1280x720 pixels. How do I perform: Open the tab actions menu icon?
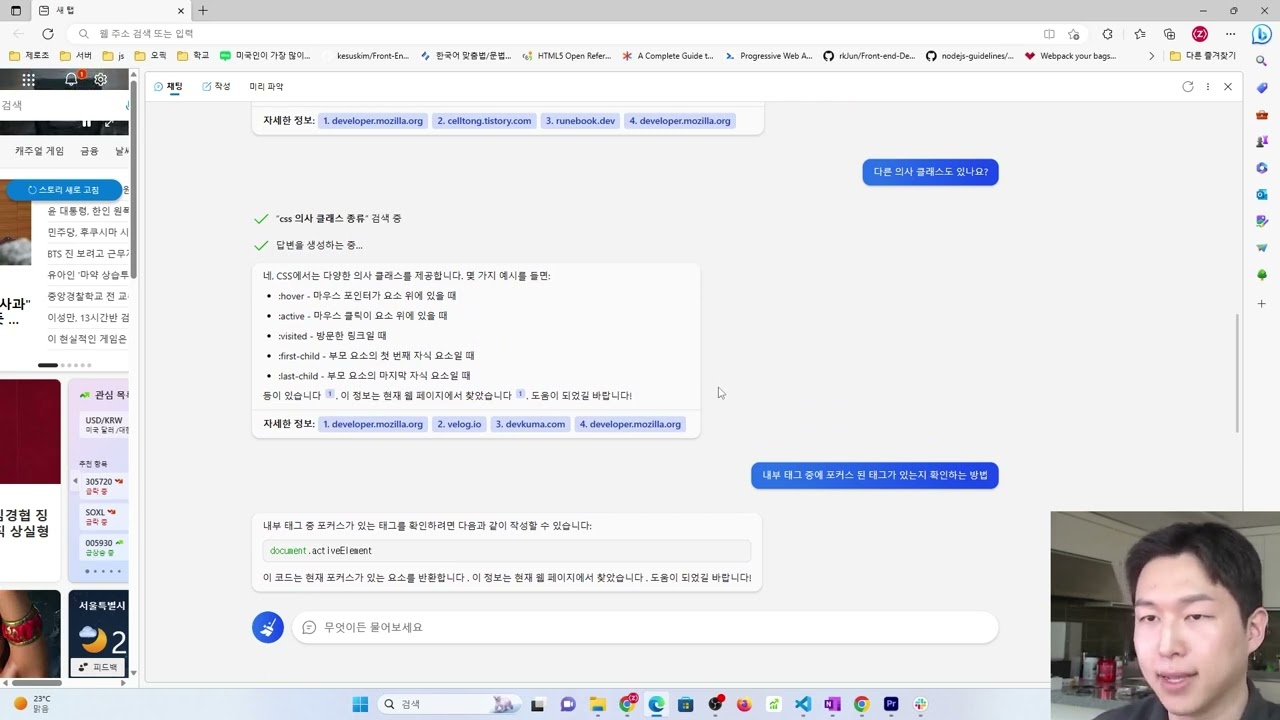point(15,10)
